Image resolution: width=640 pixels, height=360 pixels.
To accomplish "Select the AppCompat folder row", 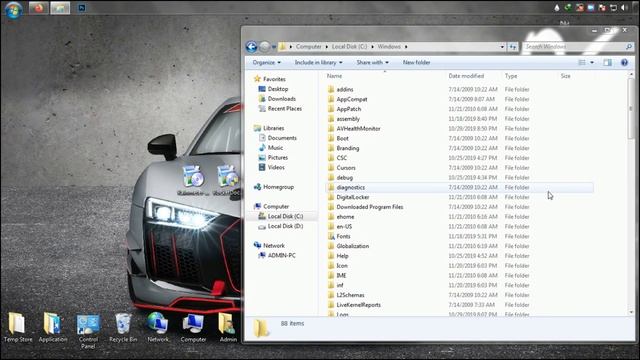I will pyautogui.click(x=459, y=99).
